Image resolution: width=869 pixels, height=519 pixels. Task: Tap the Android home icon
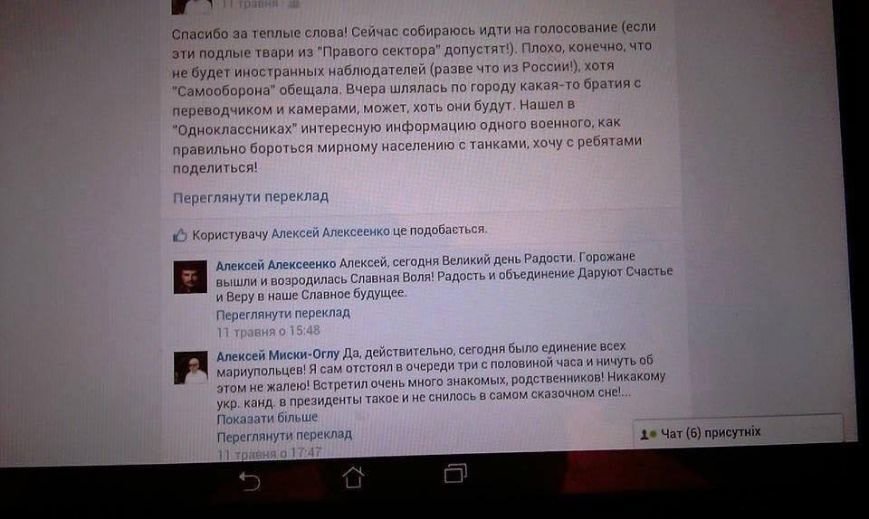(x=353, y=476)
